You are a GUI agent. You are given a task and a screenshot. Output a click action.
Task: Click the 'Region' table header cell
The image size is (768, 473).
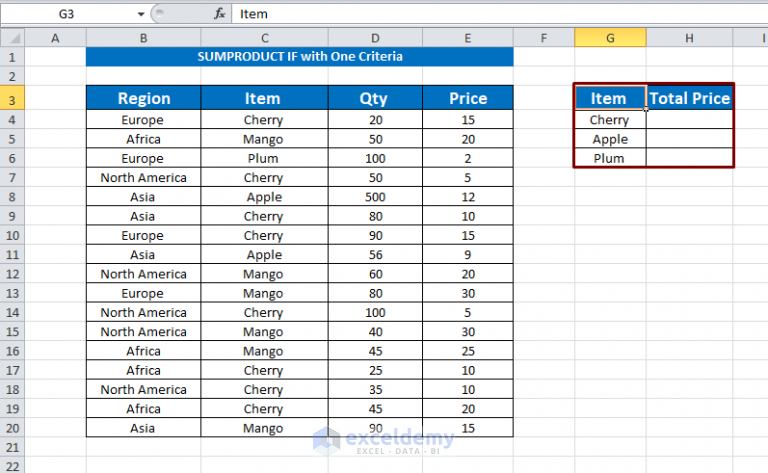point(144,98)
